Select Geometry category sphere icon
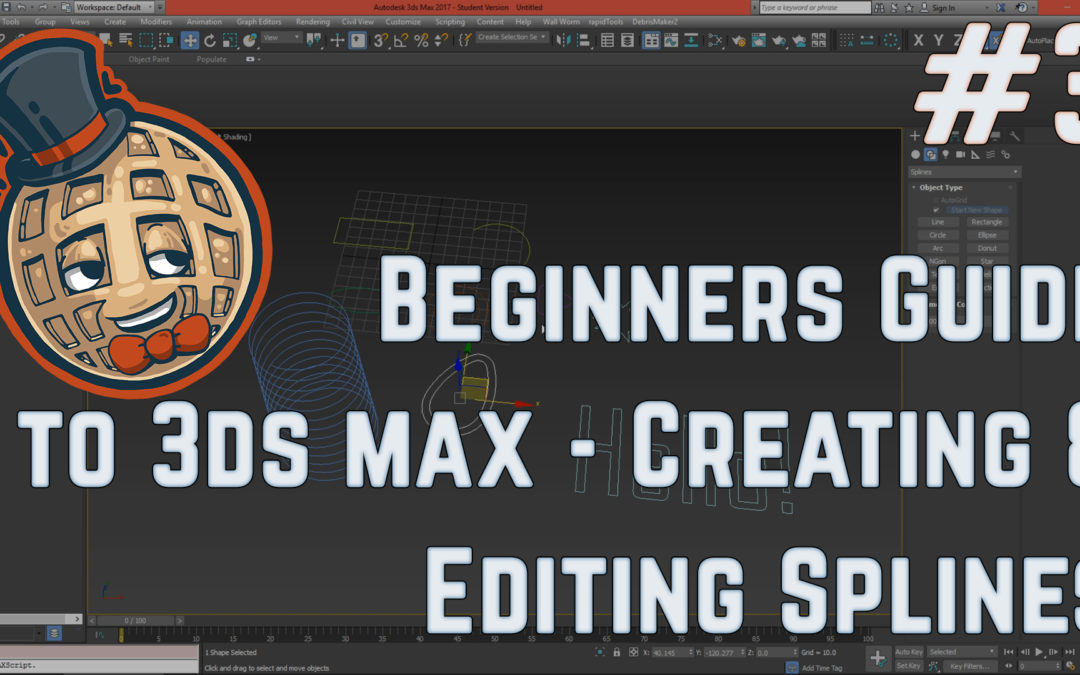This screenshot has width=1080, height=675. [x=915, y=154]
